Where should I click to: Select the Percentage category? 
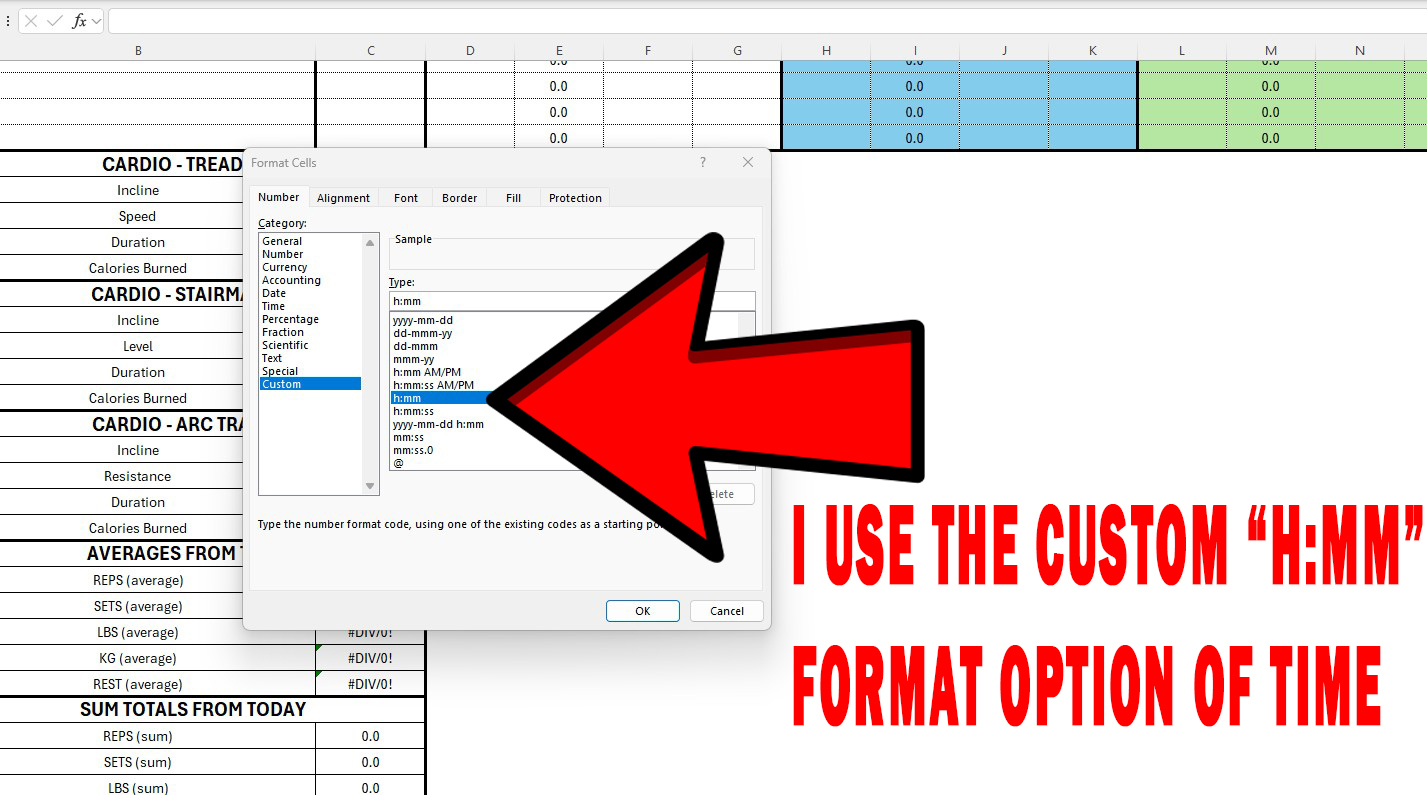click(x=290, y=319)
